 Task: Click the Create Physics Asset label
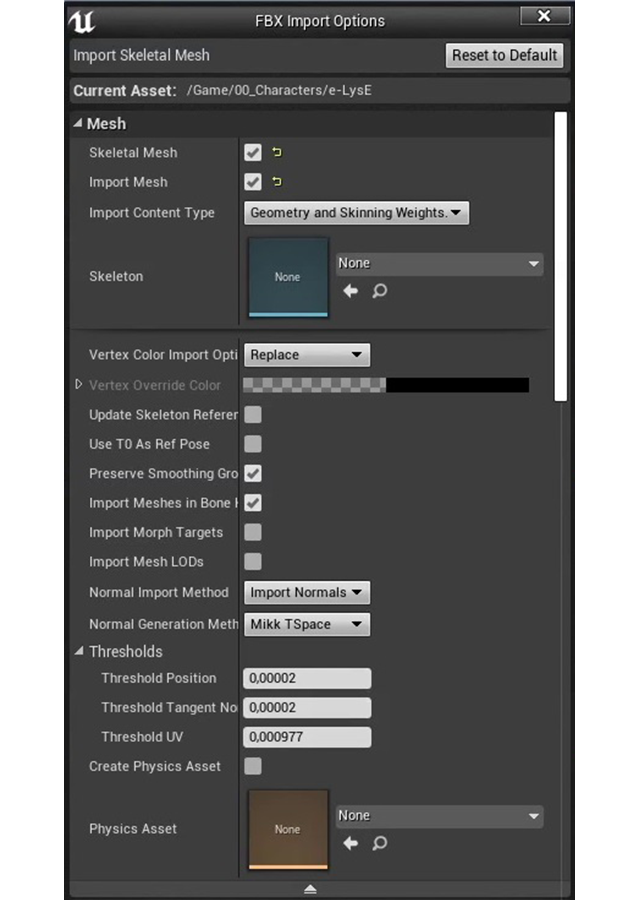(x=154, y=766)
